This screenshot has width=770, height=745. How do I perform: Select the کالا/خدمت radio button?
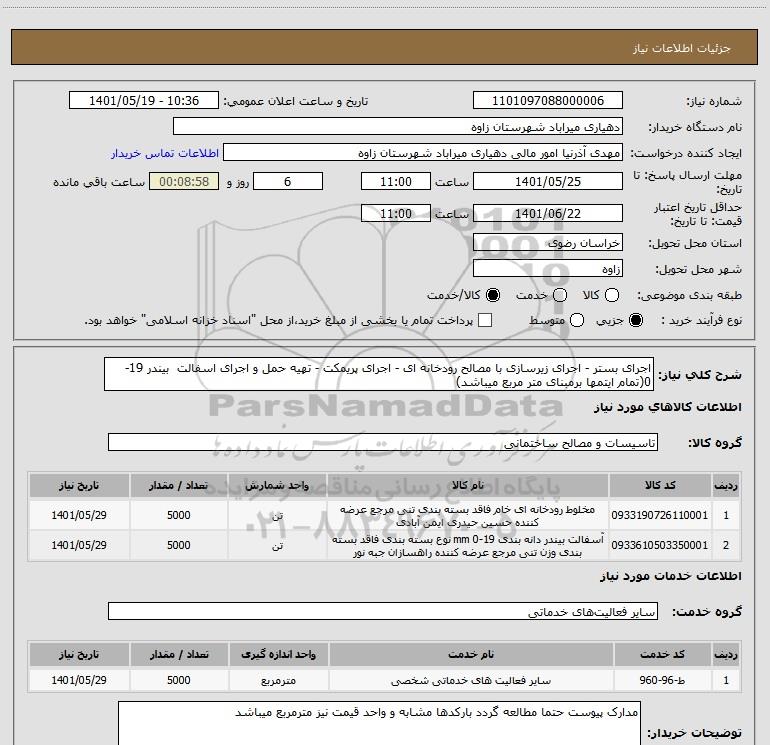tap(493, 295)
